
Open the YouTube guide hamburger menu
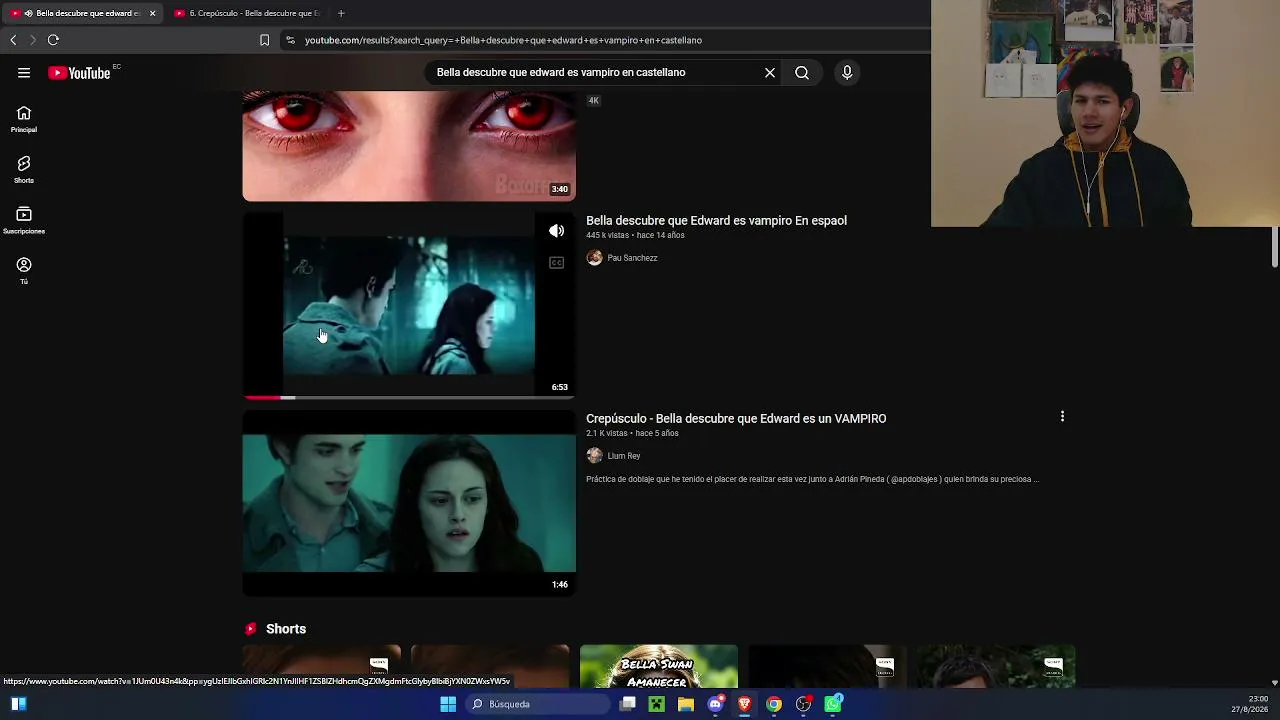pyautogui.click(x=24, y=72)
